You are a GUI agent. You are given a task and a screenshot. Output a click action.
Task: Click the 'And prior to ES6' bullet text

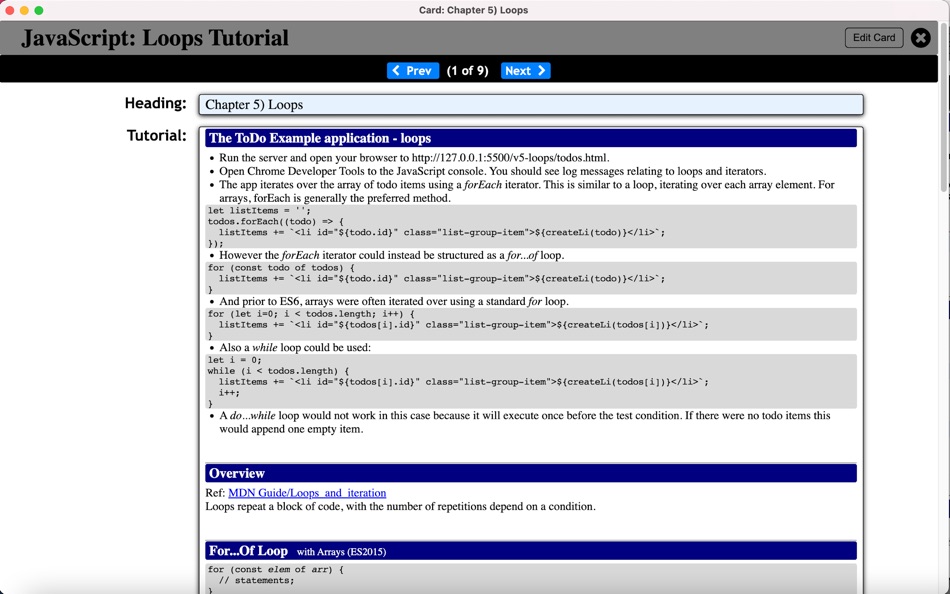tap(394, 301)
